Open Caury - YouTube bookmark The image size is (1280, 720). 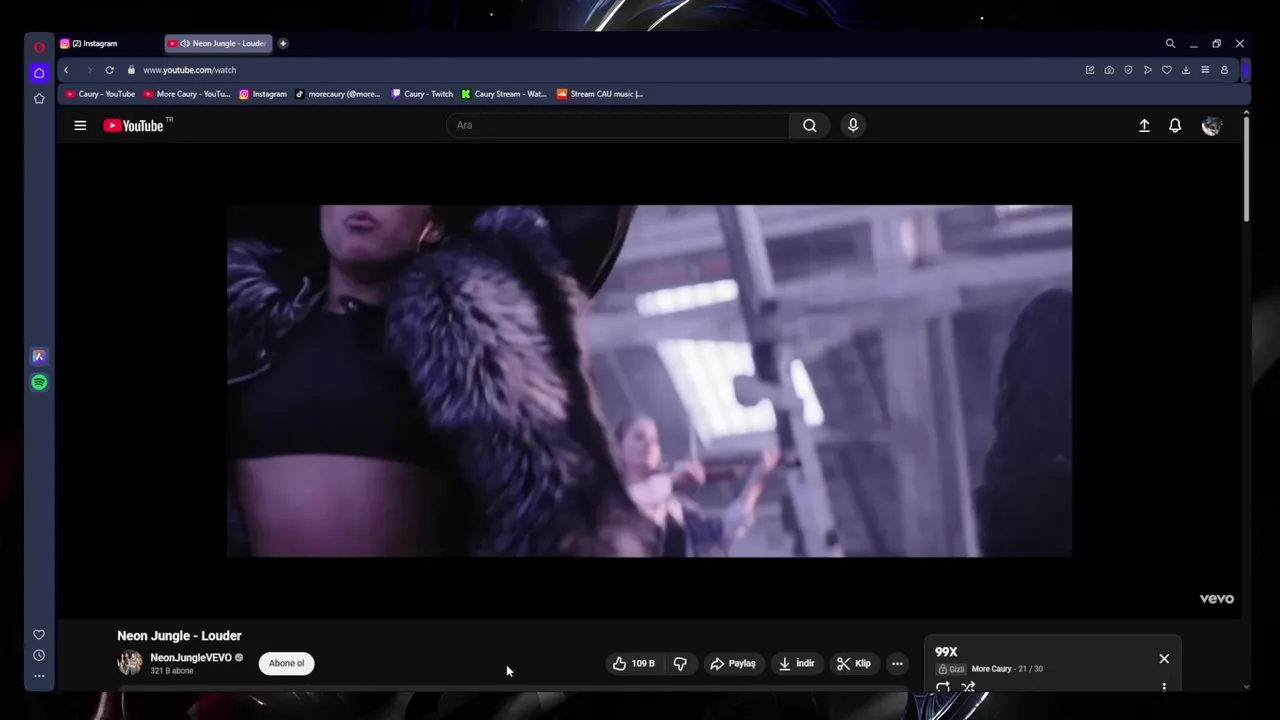pos(100,94)
